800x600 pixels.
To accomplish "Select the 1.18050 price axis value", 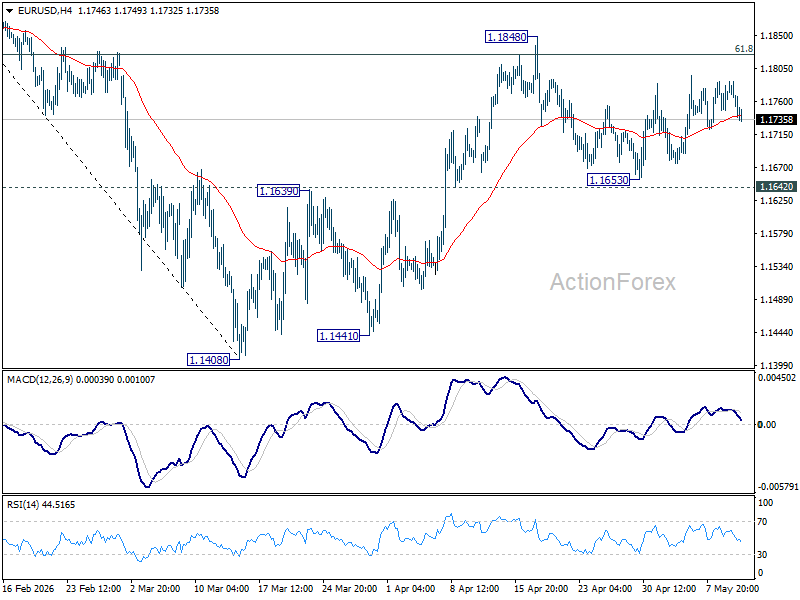I will coord(777,69).
